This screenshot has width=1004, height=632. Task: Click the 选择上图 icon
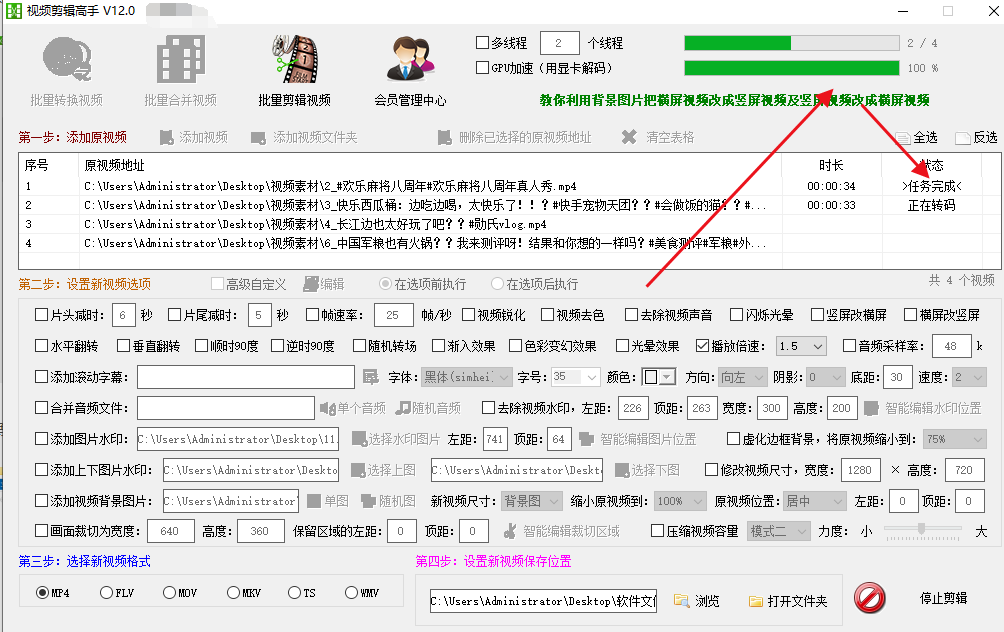(358, 471)
